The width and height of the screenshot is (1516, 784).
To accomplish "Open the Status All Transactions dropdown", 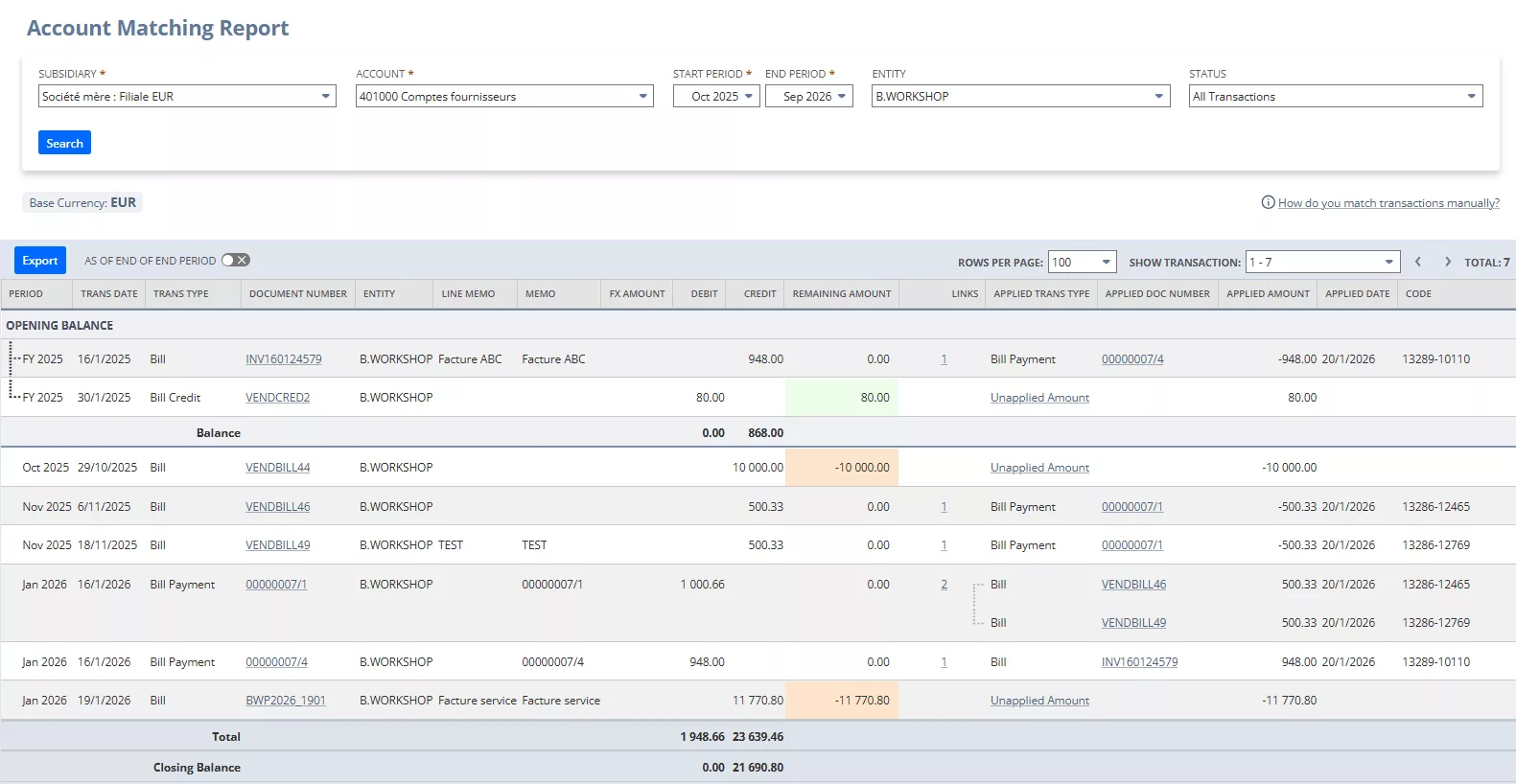I will click(x=1335, y=96).
